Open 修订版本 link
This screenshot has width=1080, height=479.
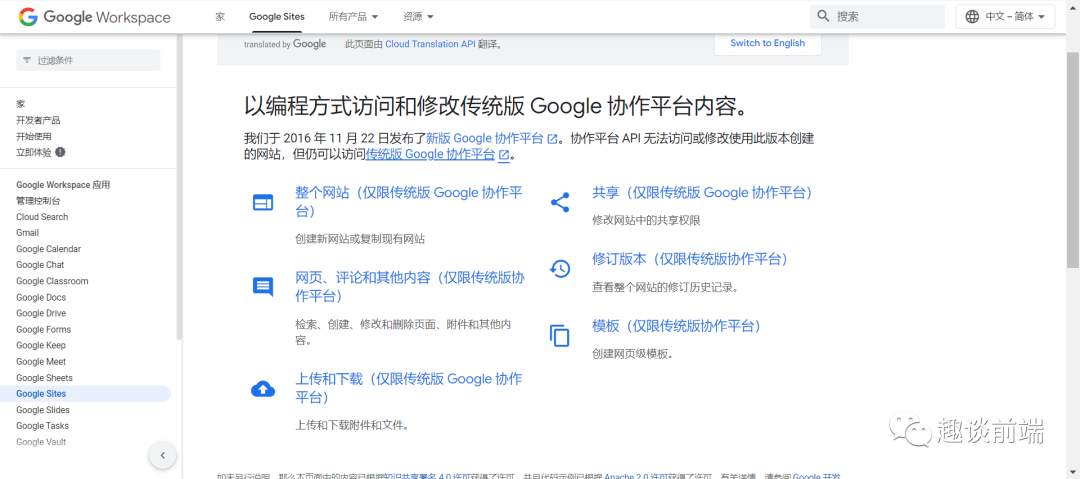(690, 259)
